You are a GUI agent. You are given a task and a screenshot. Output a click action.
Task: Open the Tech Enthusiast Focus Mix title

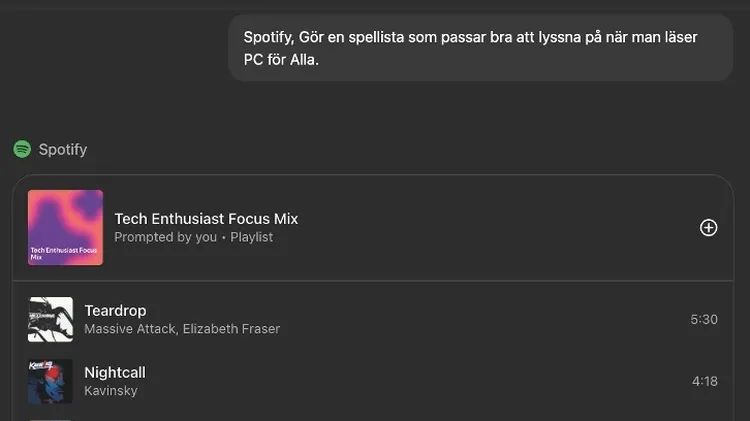(206, 218)
